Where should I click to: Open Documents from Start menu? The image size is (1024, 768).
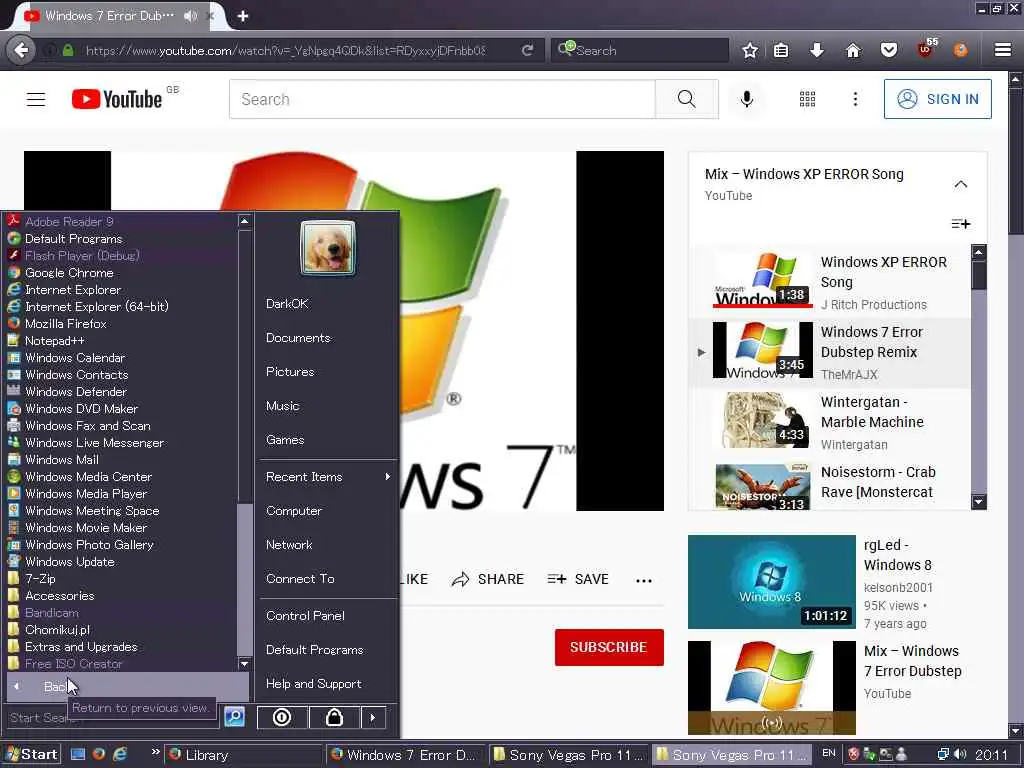(298, 338)
